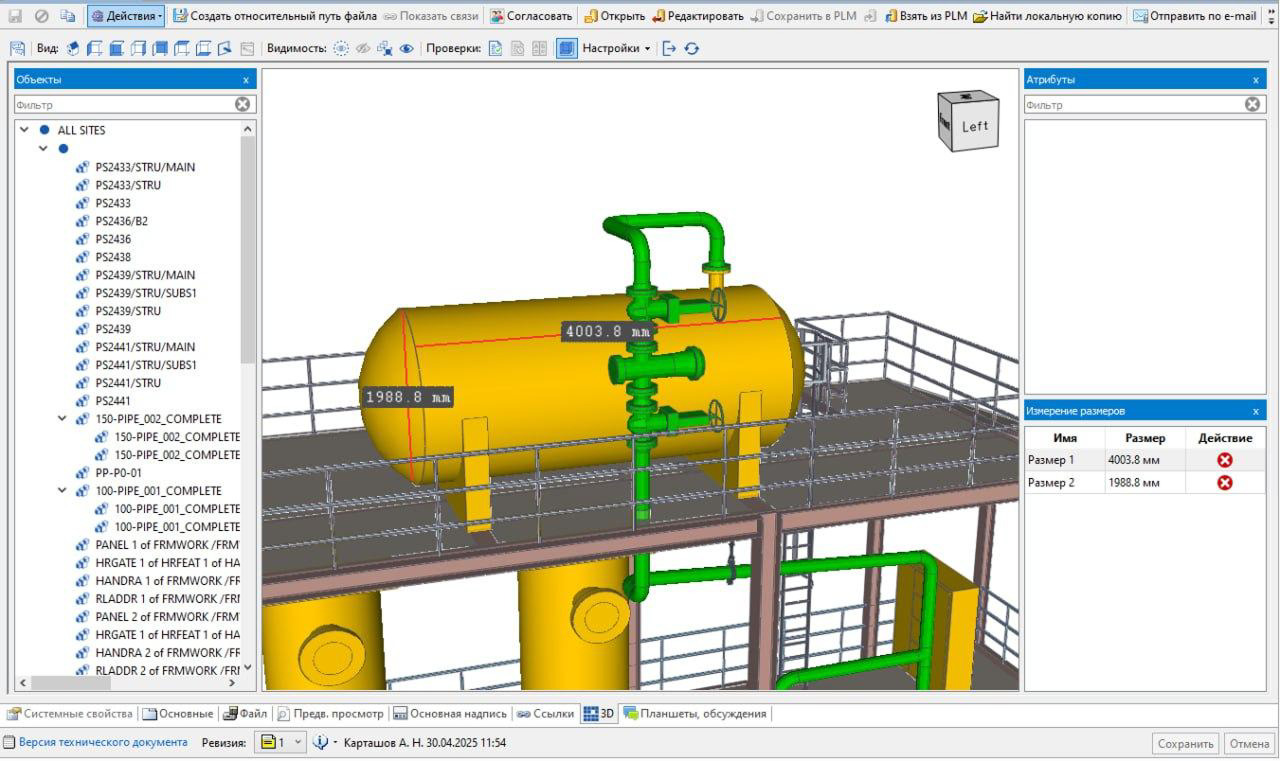Click Найти локальную копию folder icon
1280x761 pixels.
point(980,16)
